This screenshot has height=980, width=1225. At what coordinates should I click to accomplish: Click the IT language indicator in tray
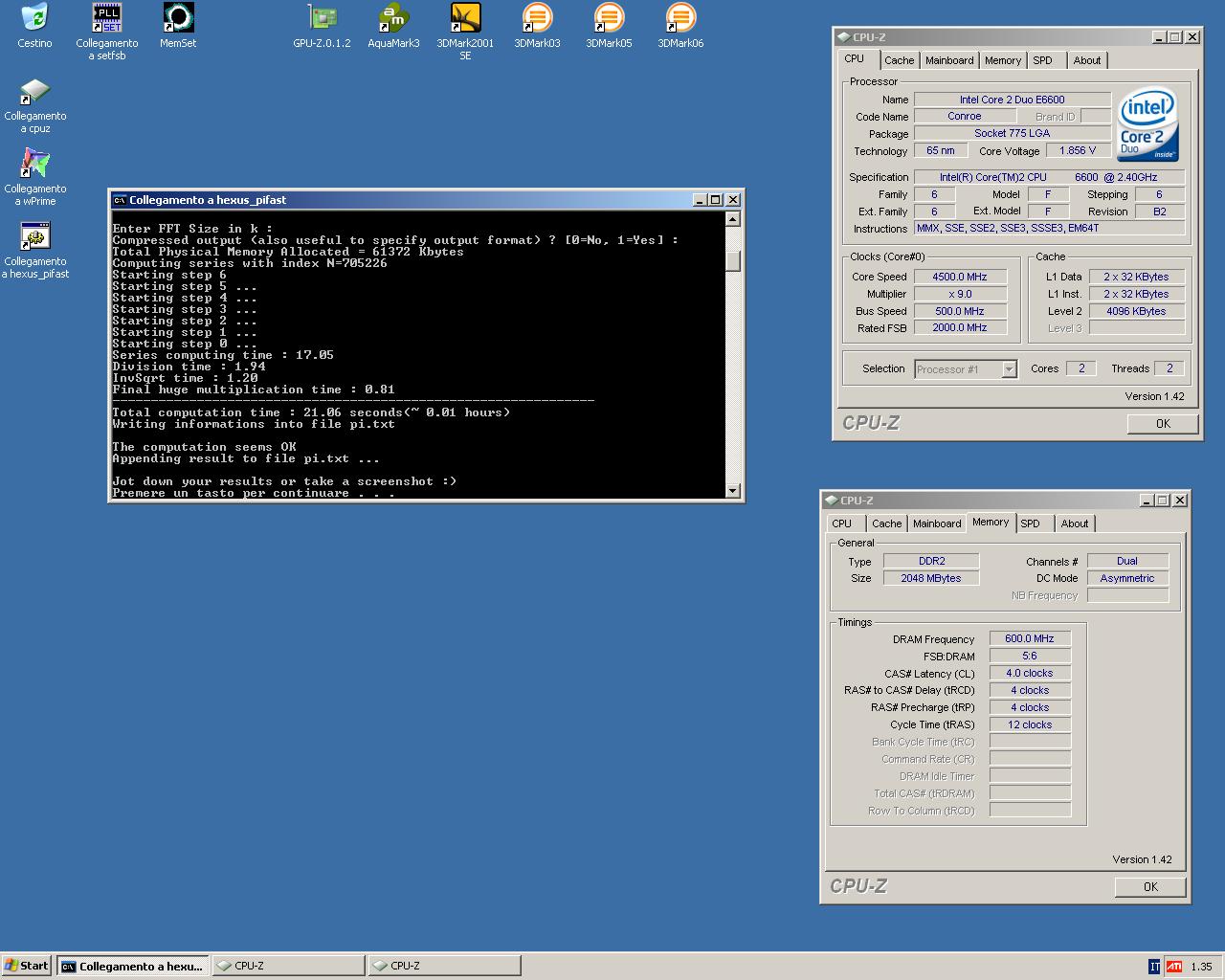click(1154, 967)
